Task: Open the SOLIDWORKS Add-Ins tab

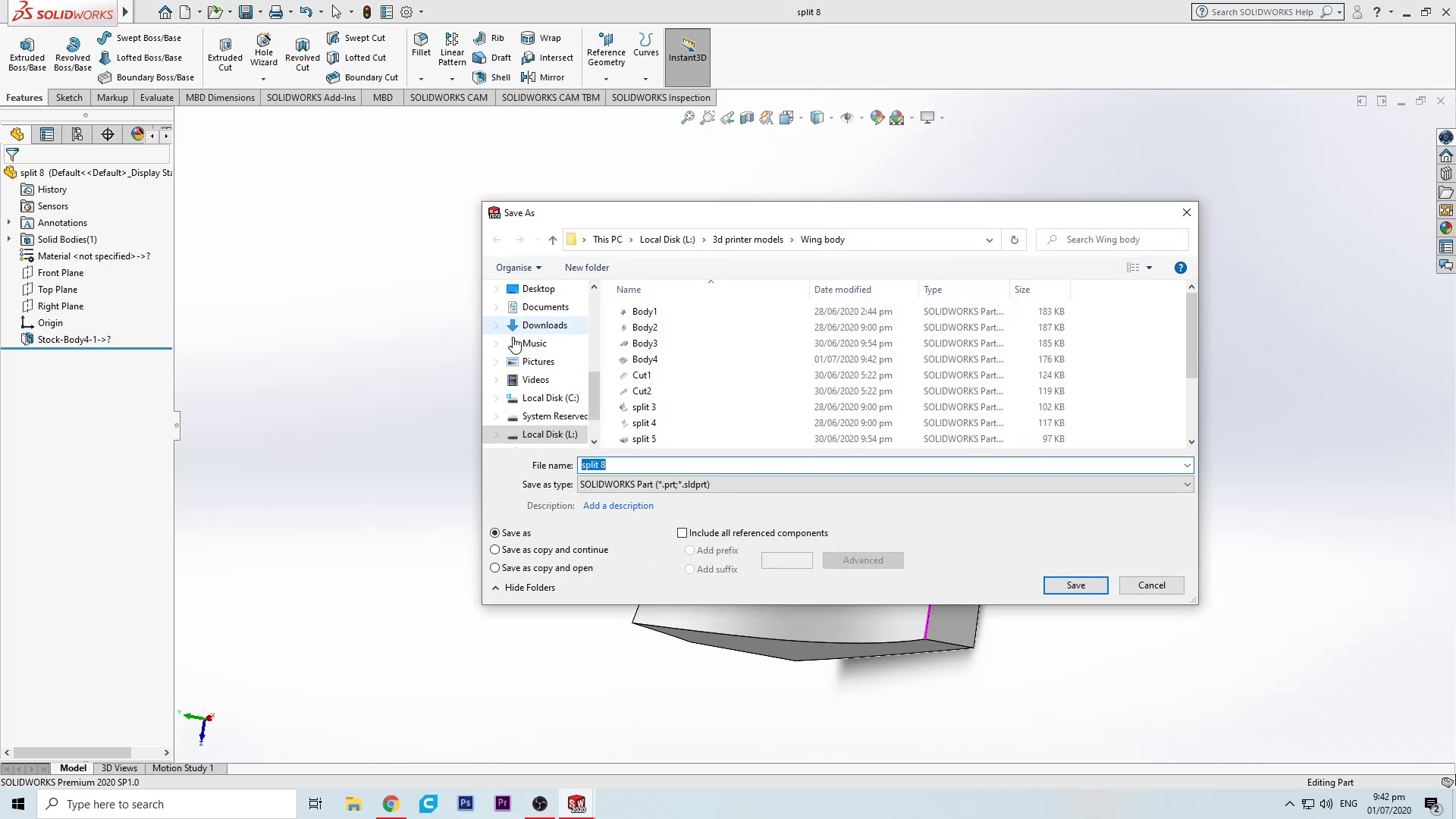Action: tap(311, 98)
